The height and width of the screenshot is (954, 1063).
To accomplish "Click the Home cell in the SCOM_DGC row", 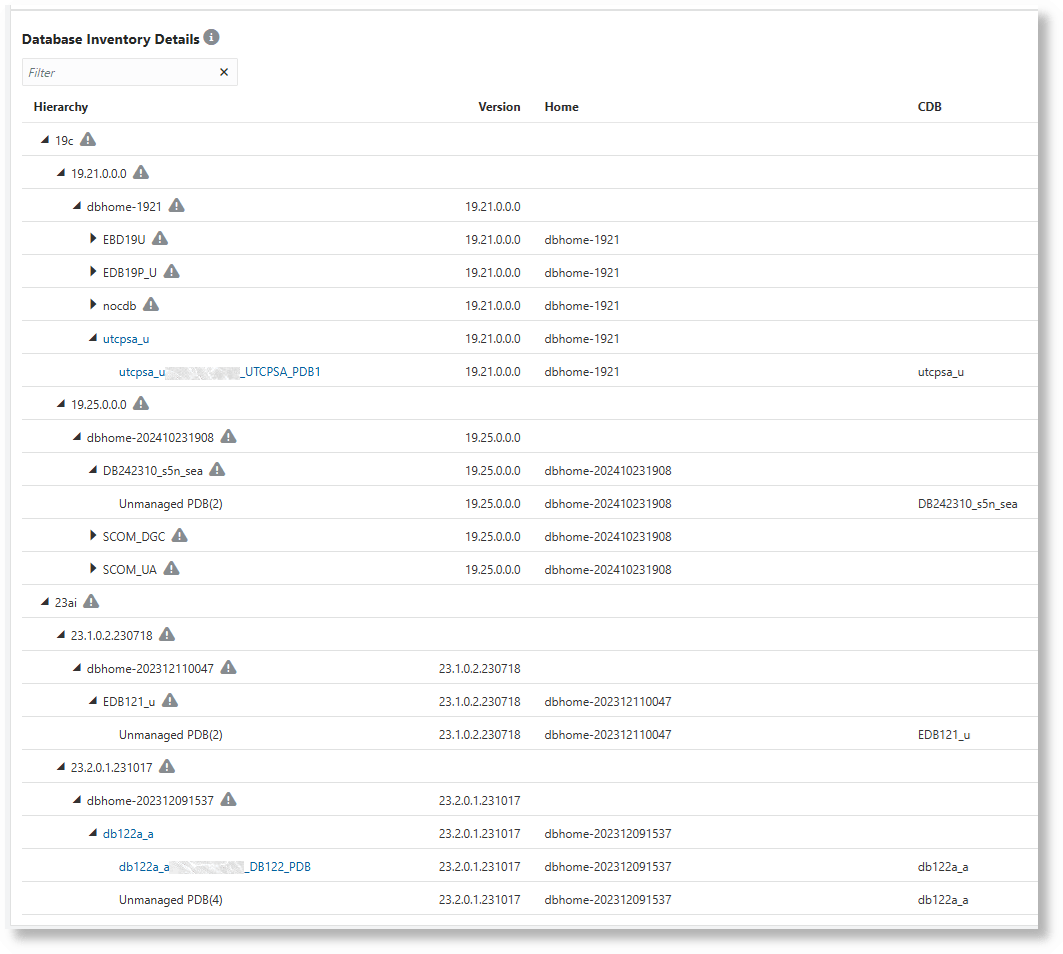I will pyautogui.click(x=608, y=536).
